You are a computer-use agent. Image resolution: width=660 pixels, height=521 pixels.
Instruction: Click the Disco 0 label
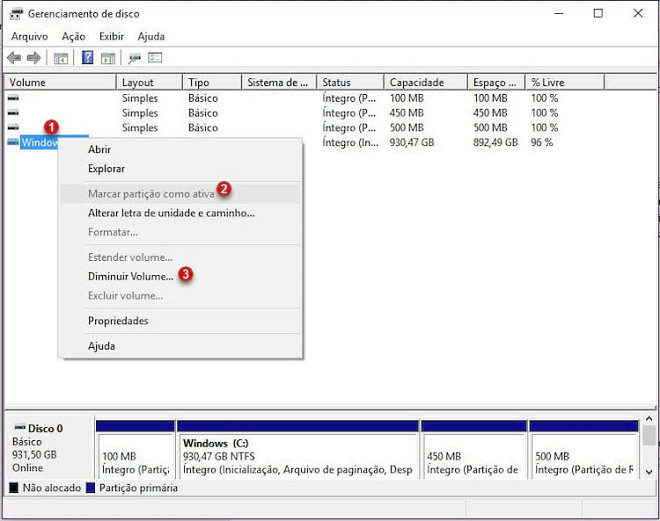[x=45, y=428]
